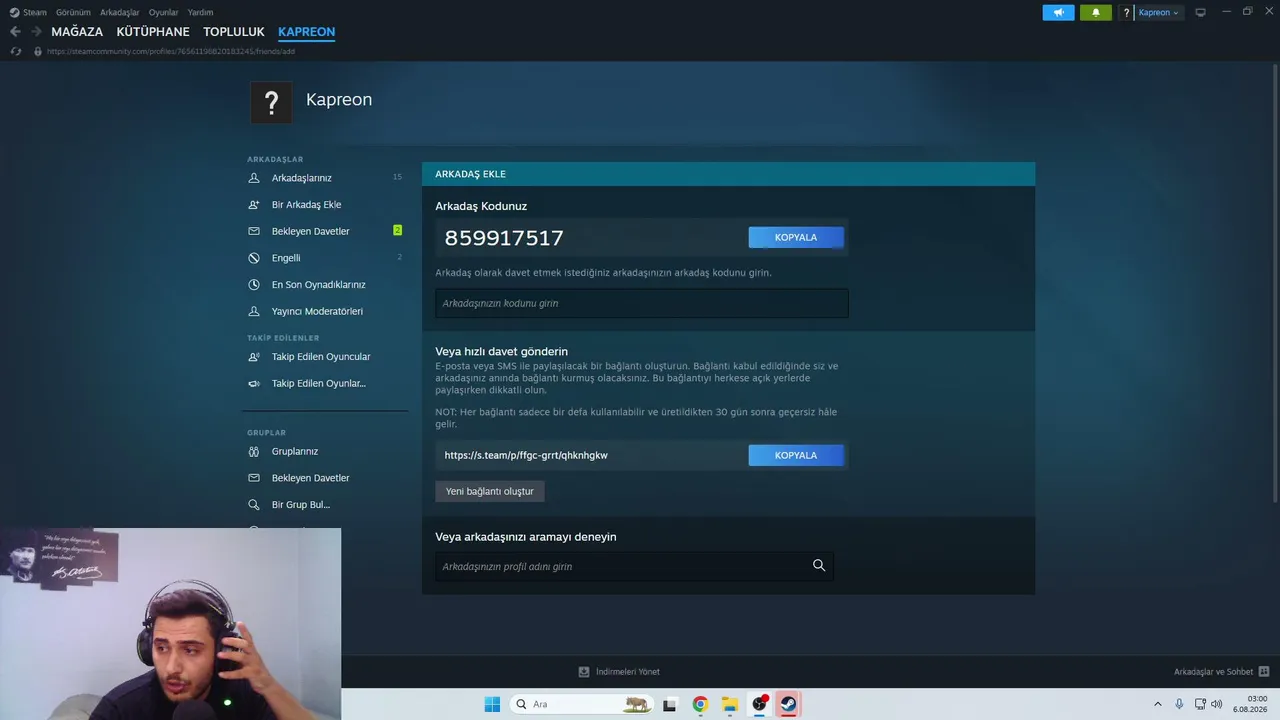Image resolution: width=1280 pixels, height=720 pixels.
Task: Open İndirmeleri Yönet downloads manager
Action: [x=619, y=672]
